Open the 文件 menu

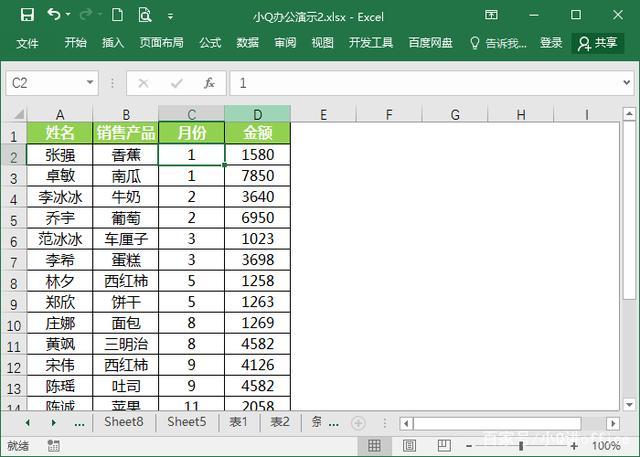tap(27, 43)
